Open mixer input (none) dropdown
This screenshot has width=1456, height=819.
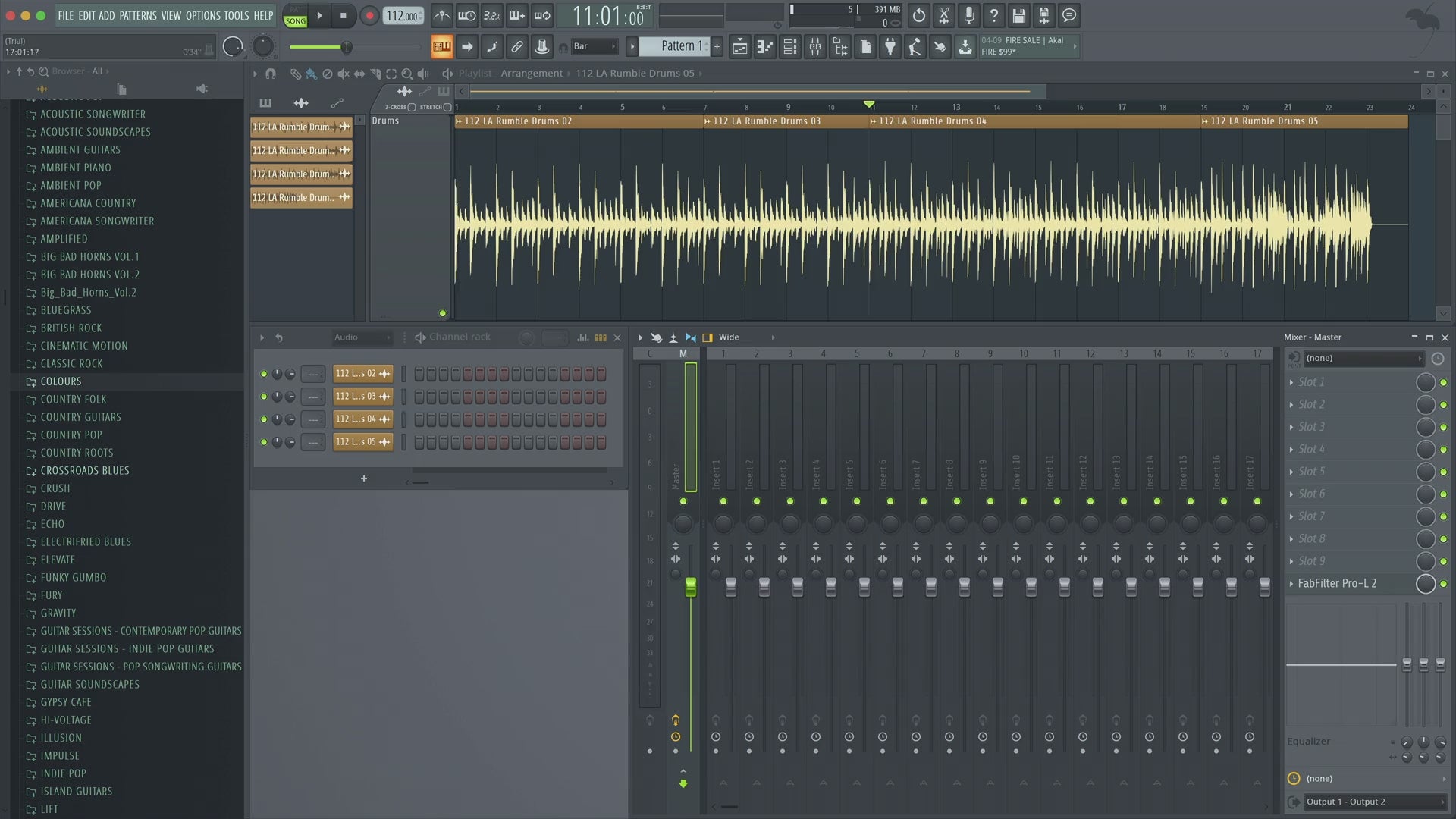(1363, 358)
